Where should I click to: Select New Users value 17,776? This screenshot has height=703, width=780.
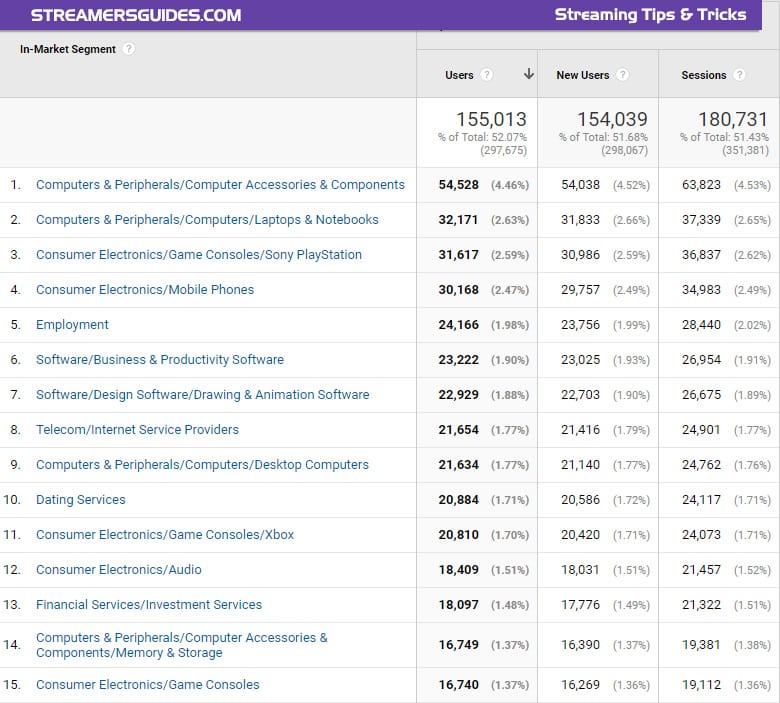580,605
